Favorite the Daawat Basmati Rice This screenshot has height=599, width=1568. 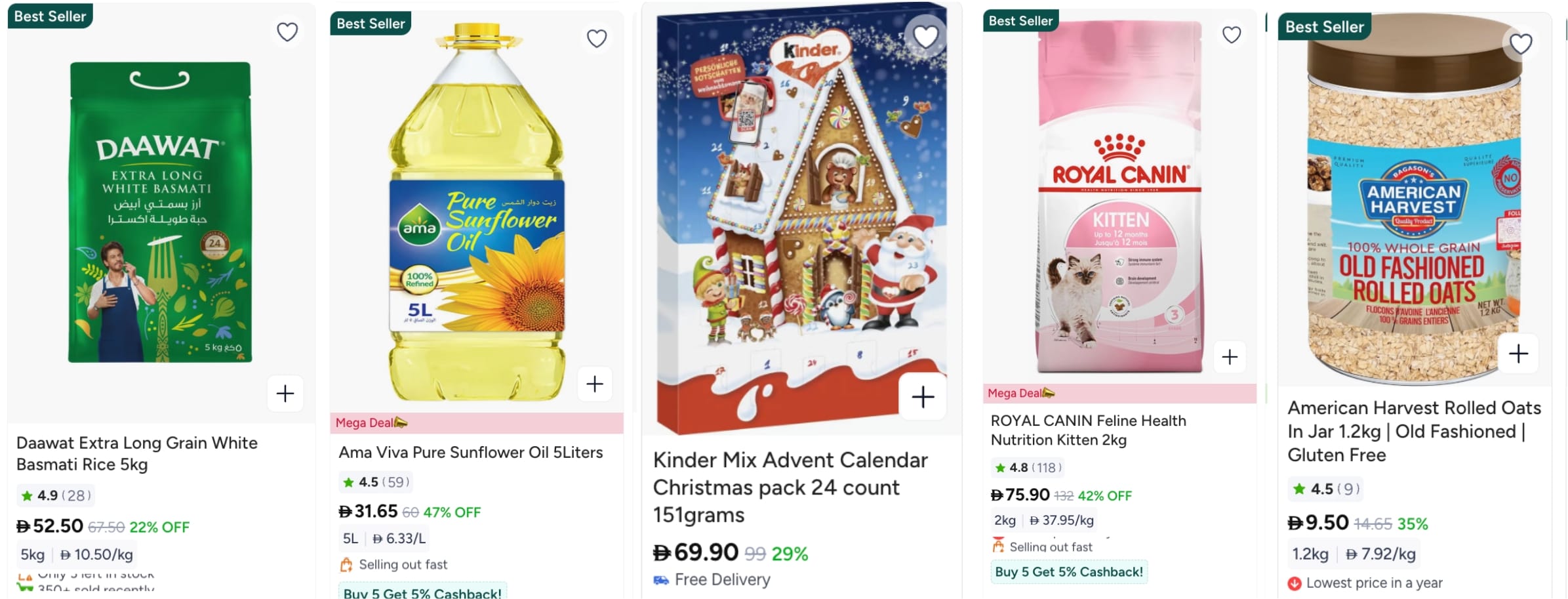coord(287,32)
